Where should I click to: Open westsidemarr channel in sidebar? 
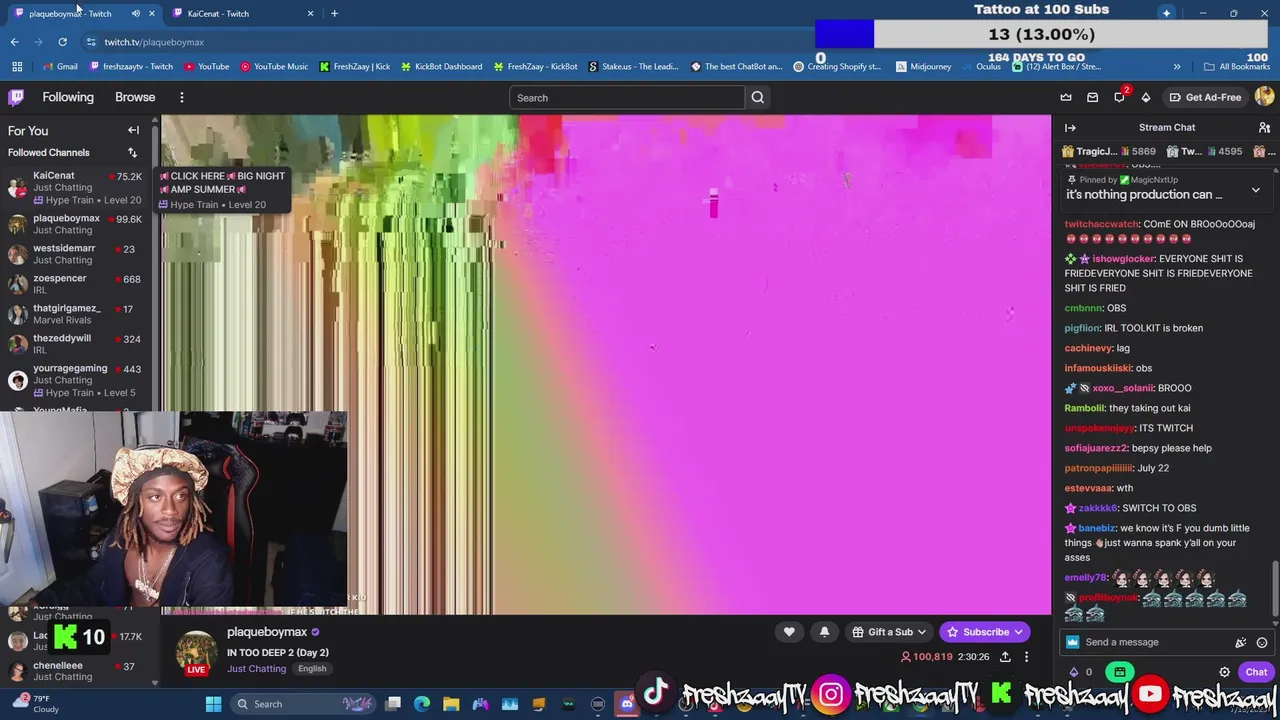tap(76, 254)
